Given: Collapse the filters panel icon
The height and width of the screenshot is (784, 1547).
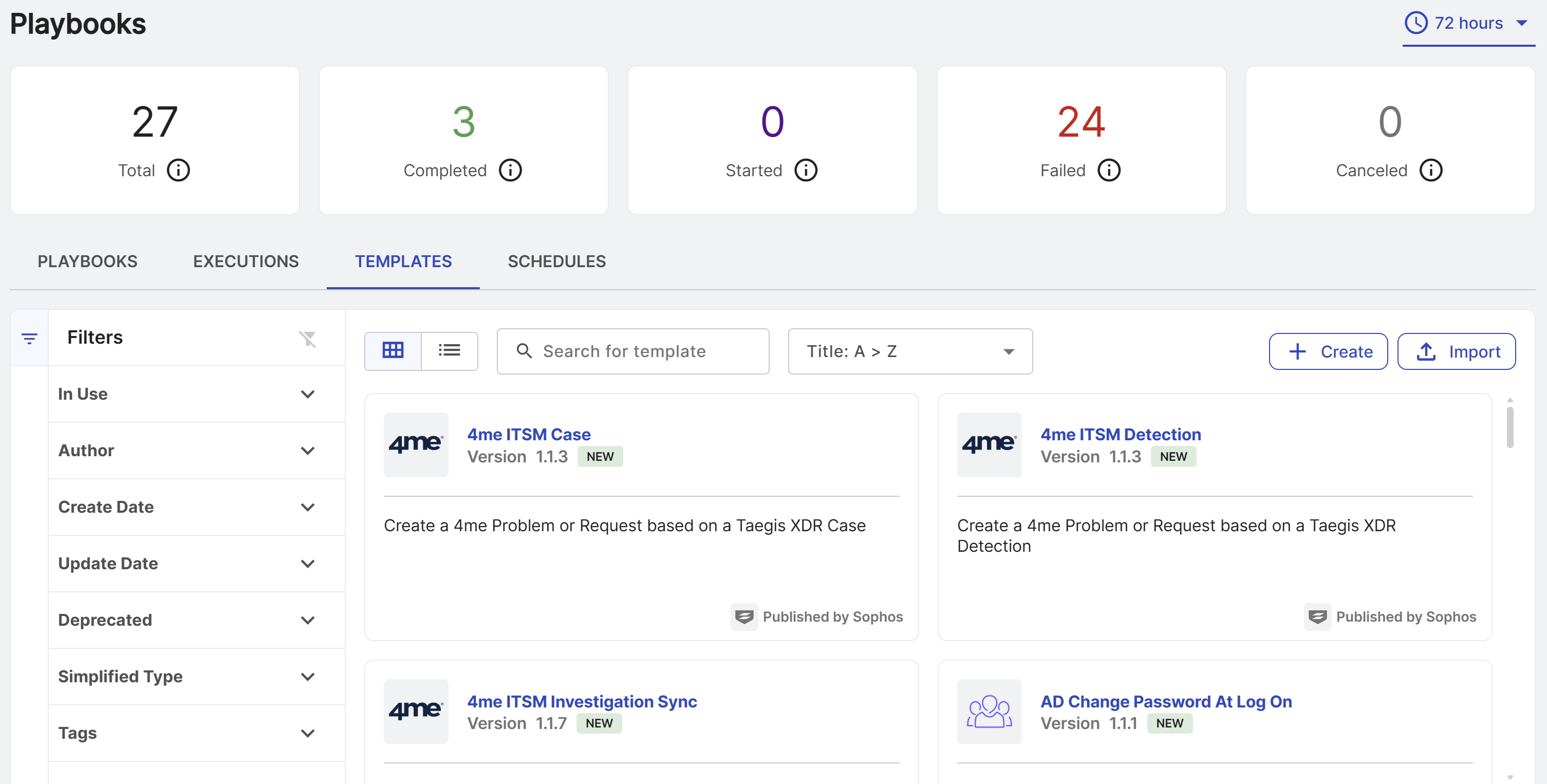Looking at the screenshot, I should pyautogui.click(x=29, y=339).
